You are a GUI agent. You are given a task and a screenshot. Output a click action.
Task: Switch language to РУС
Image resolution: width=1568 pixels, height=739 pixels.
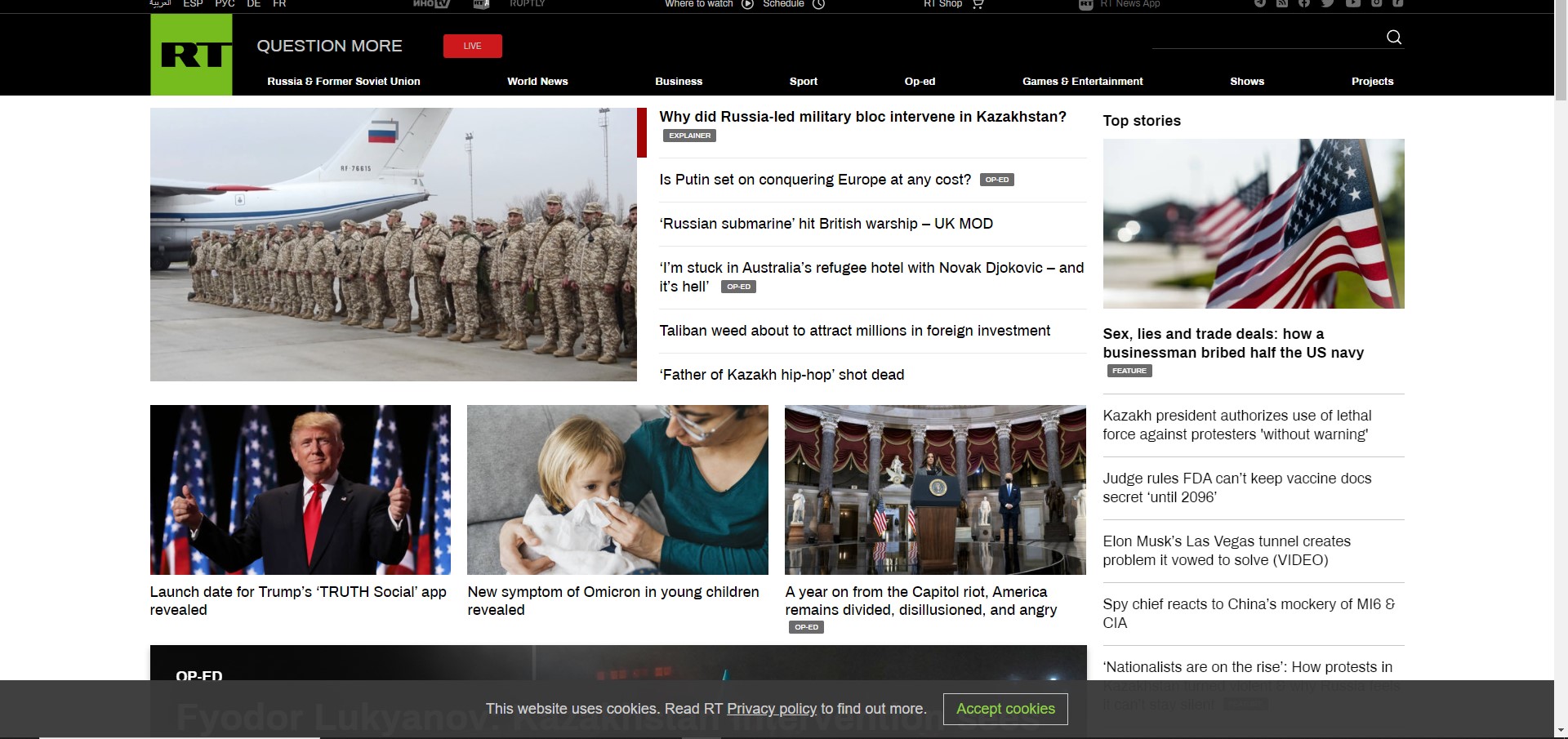[x=225, y=3]
